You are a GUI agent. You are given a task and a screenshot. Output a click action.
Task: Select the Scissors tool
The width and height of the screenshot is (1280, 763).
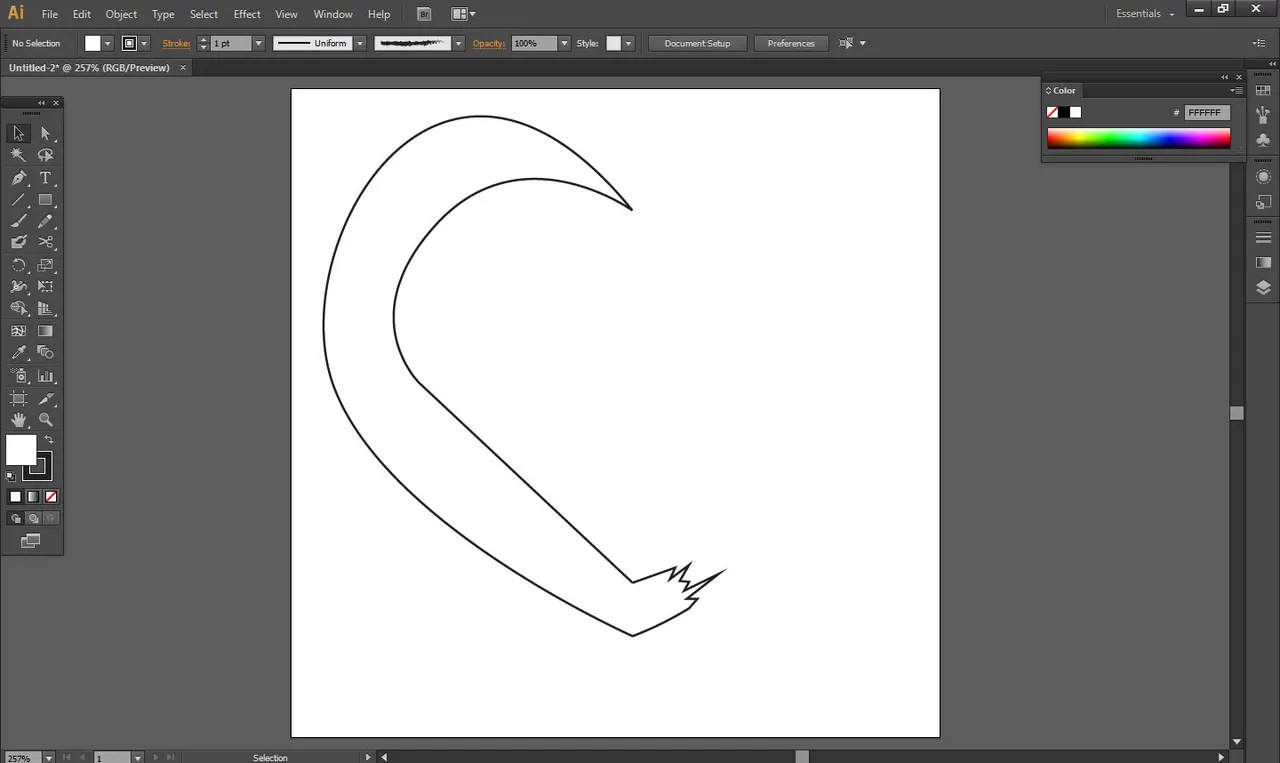(45, 242)
